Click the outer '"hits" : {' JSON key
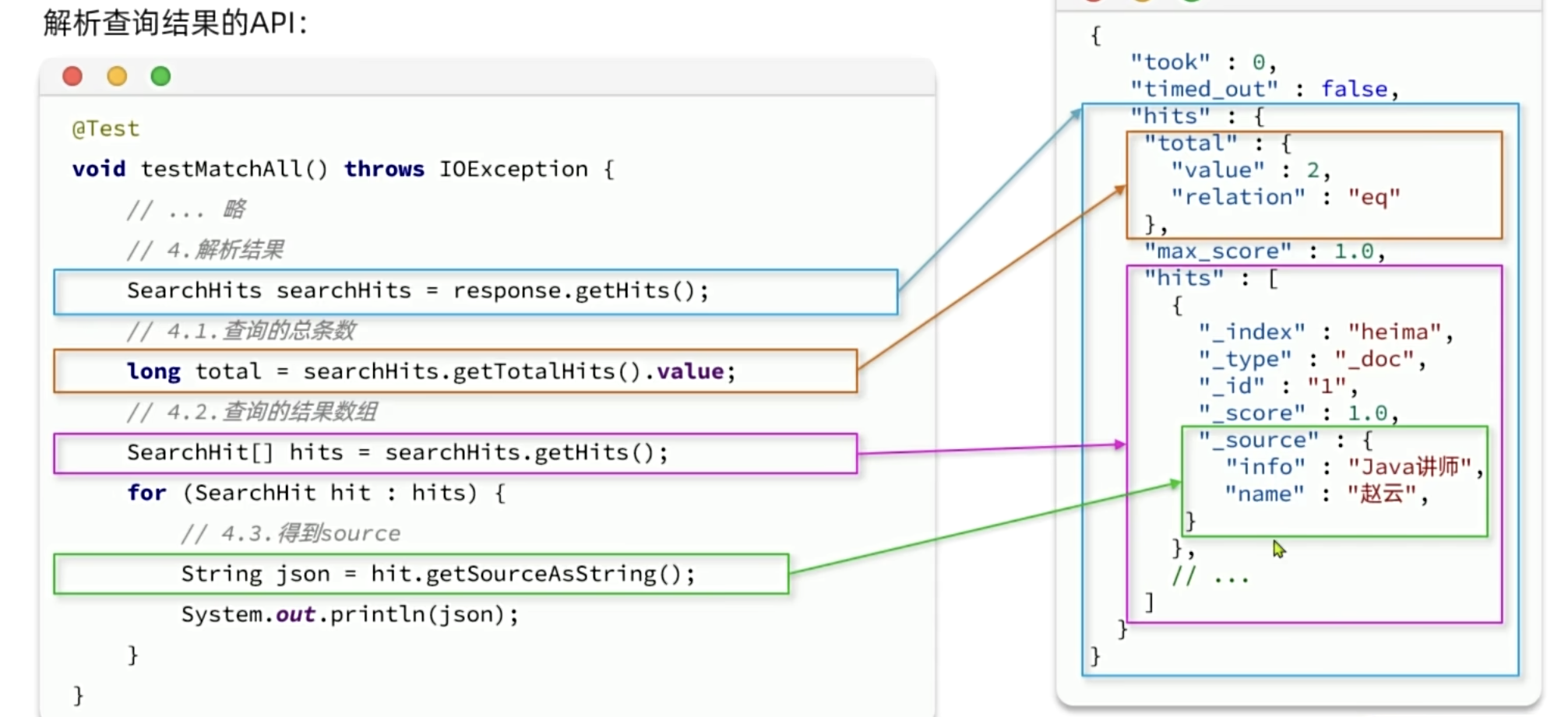Viewport: 1568px width, 717px height. [x=1197, y=116]
